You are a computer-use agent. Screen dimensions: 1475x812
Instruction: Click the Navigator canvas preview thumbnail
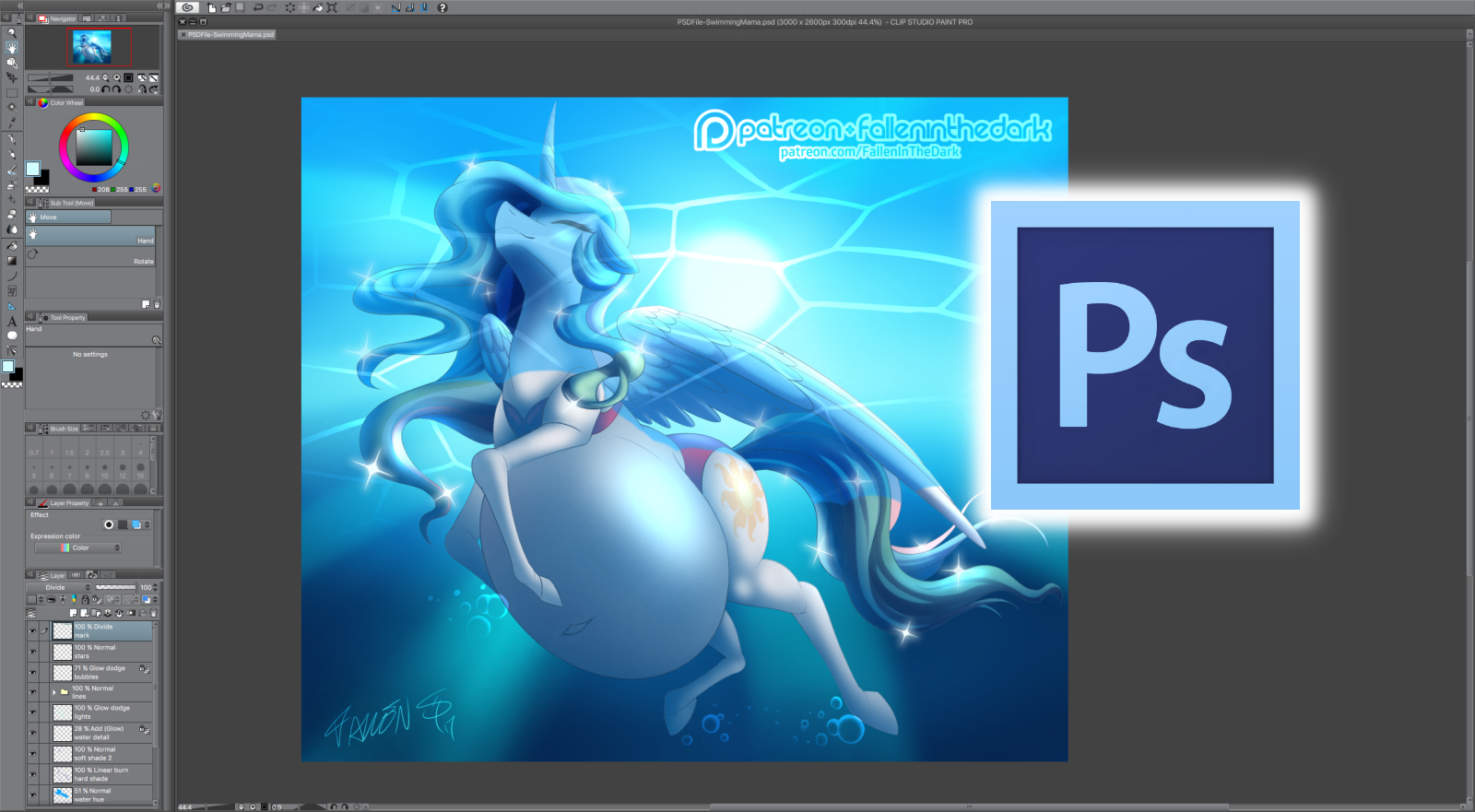click(x=92, y=47)
